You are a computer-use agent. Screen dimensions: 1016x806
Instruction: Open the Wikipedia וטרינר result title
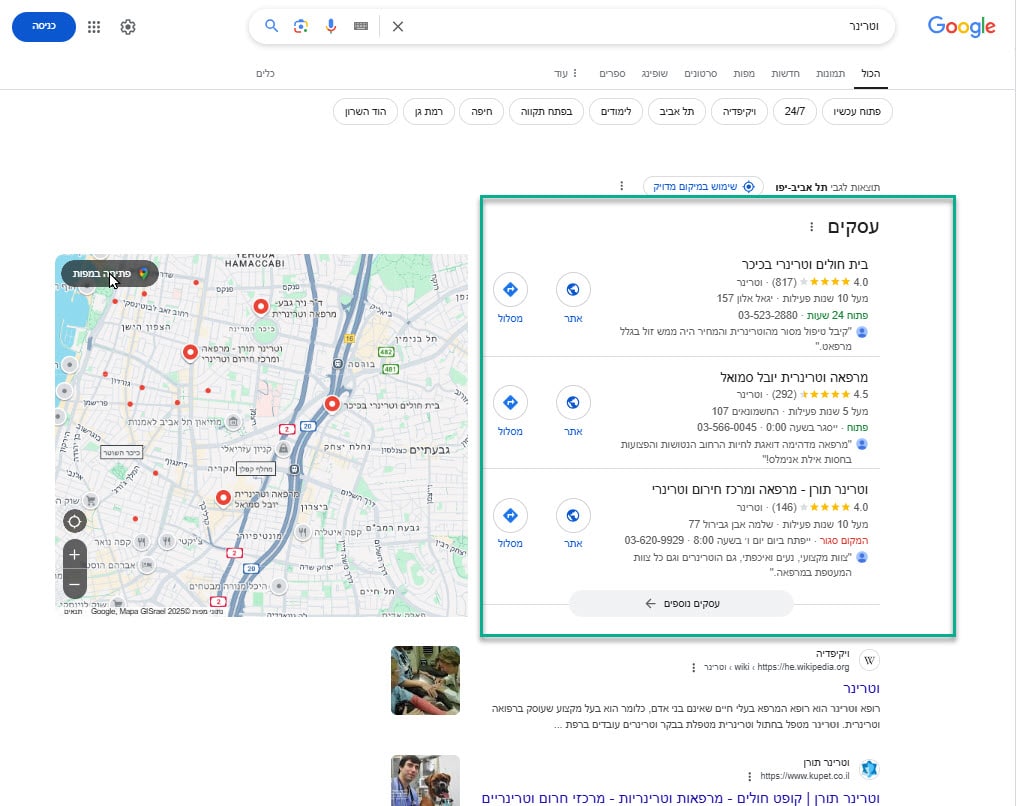point(861,688)
